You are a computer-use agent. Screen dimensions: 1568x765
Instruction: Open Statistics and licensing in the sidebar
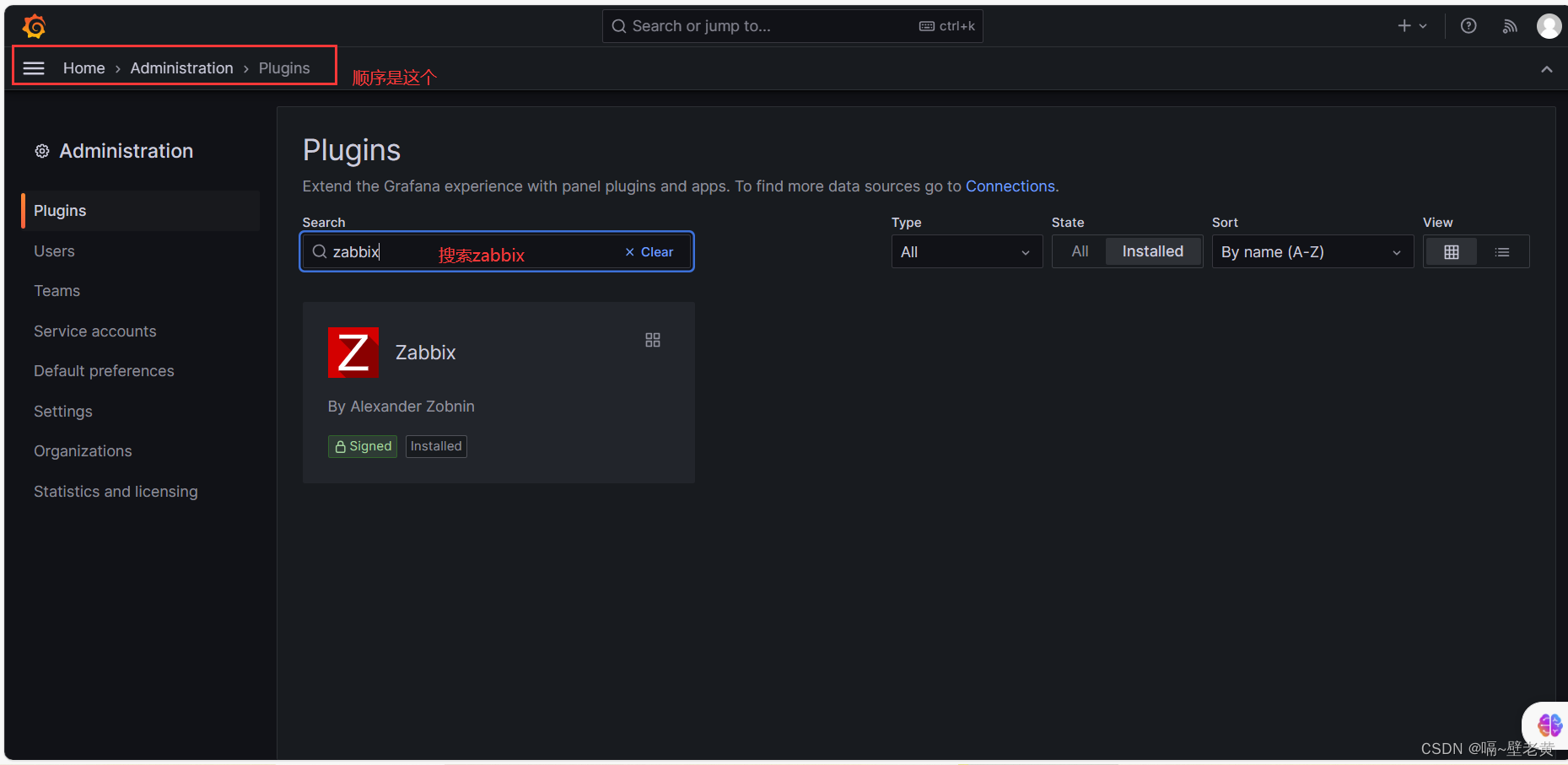(116, 492)
